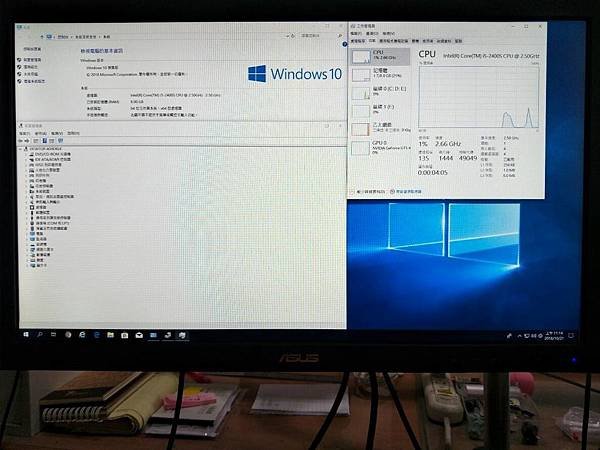Expand IDE ATA/ATAPI controllers category

coord(26,159)
